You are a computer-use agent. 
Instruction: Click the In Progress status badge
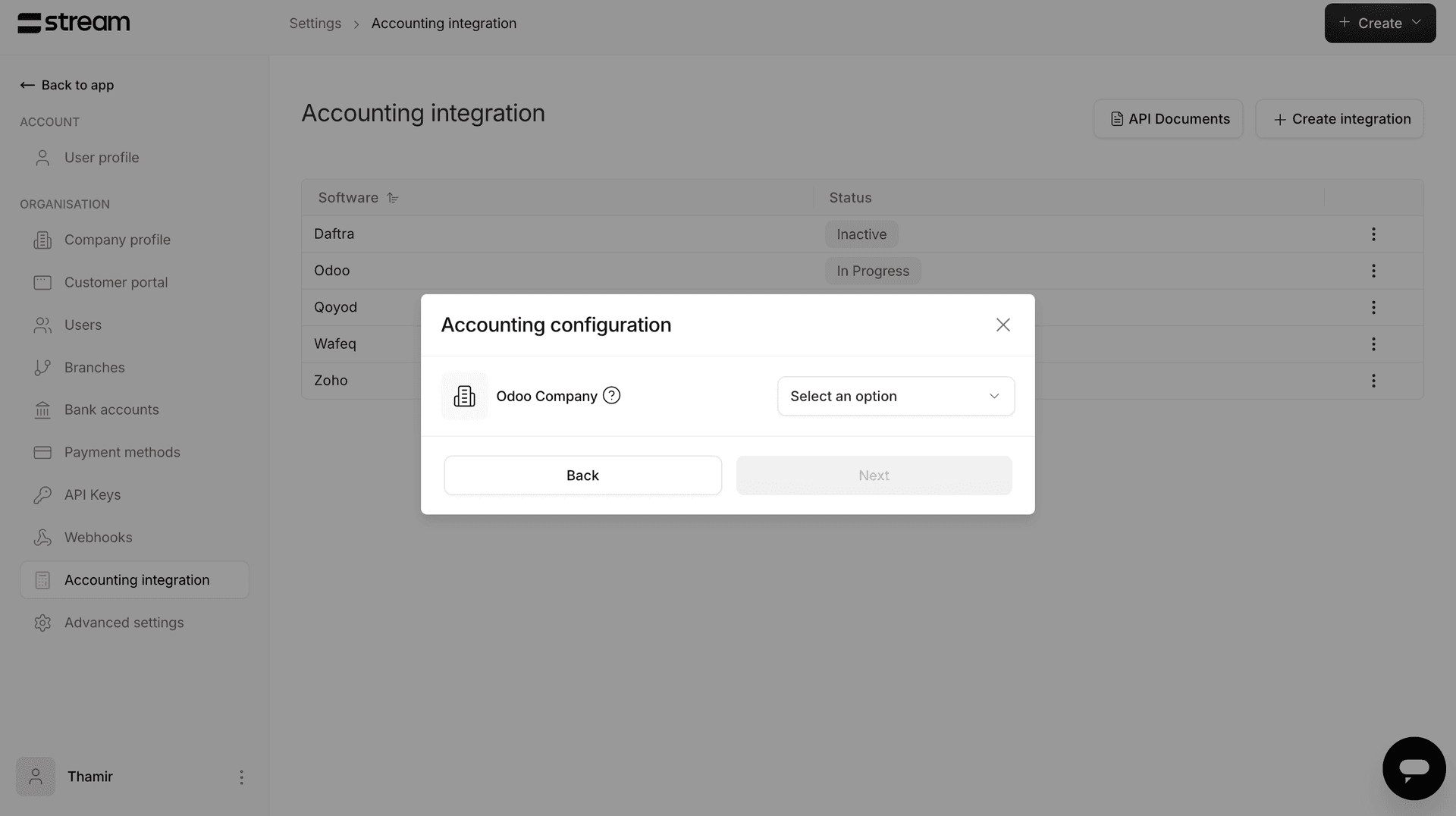873,271
